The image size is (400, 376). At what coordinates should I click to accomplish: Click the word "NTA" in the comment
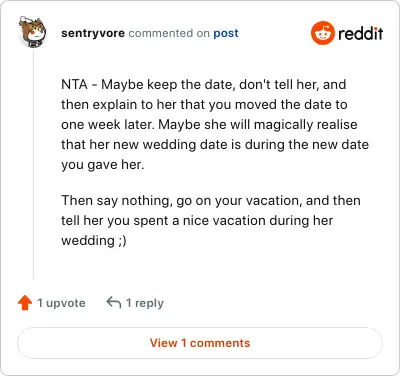[74, 84]
